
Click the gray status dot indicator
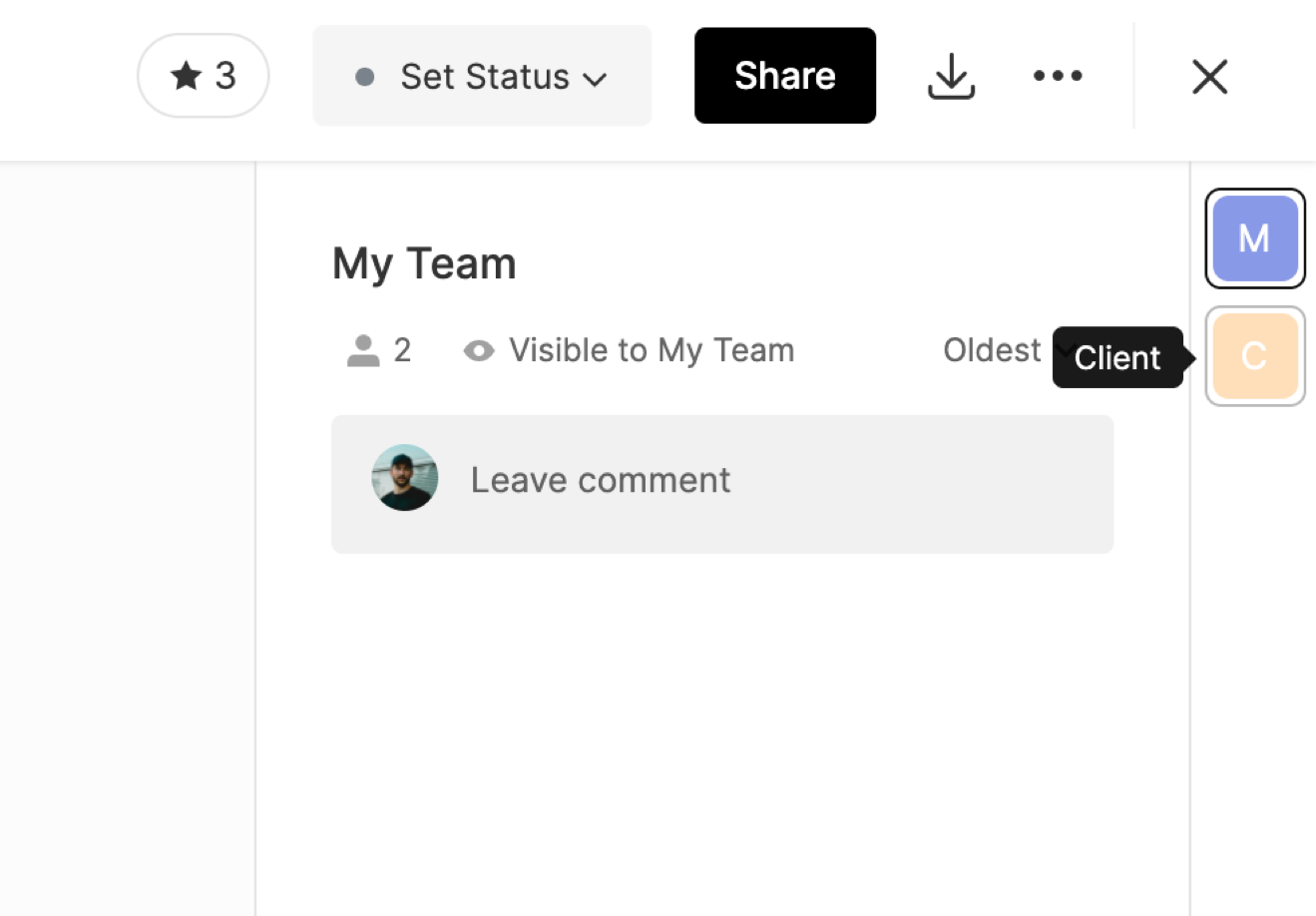coord(365,77)
